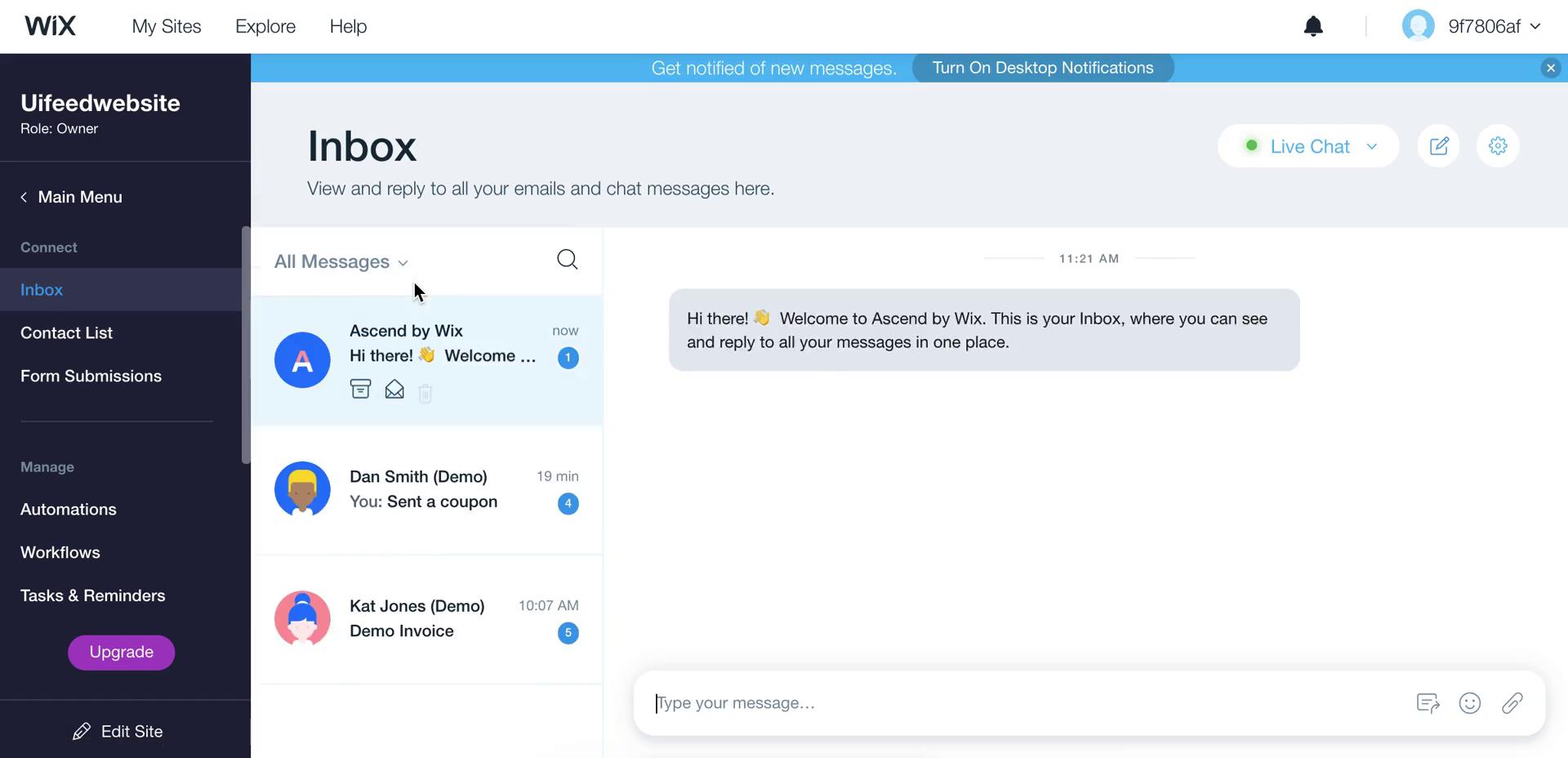Open the All Messages filter dropdown
This screenshot has height=758, width=1568.
[x=341, y=261]
